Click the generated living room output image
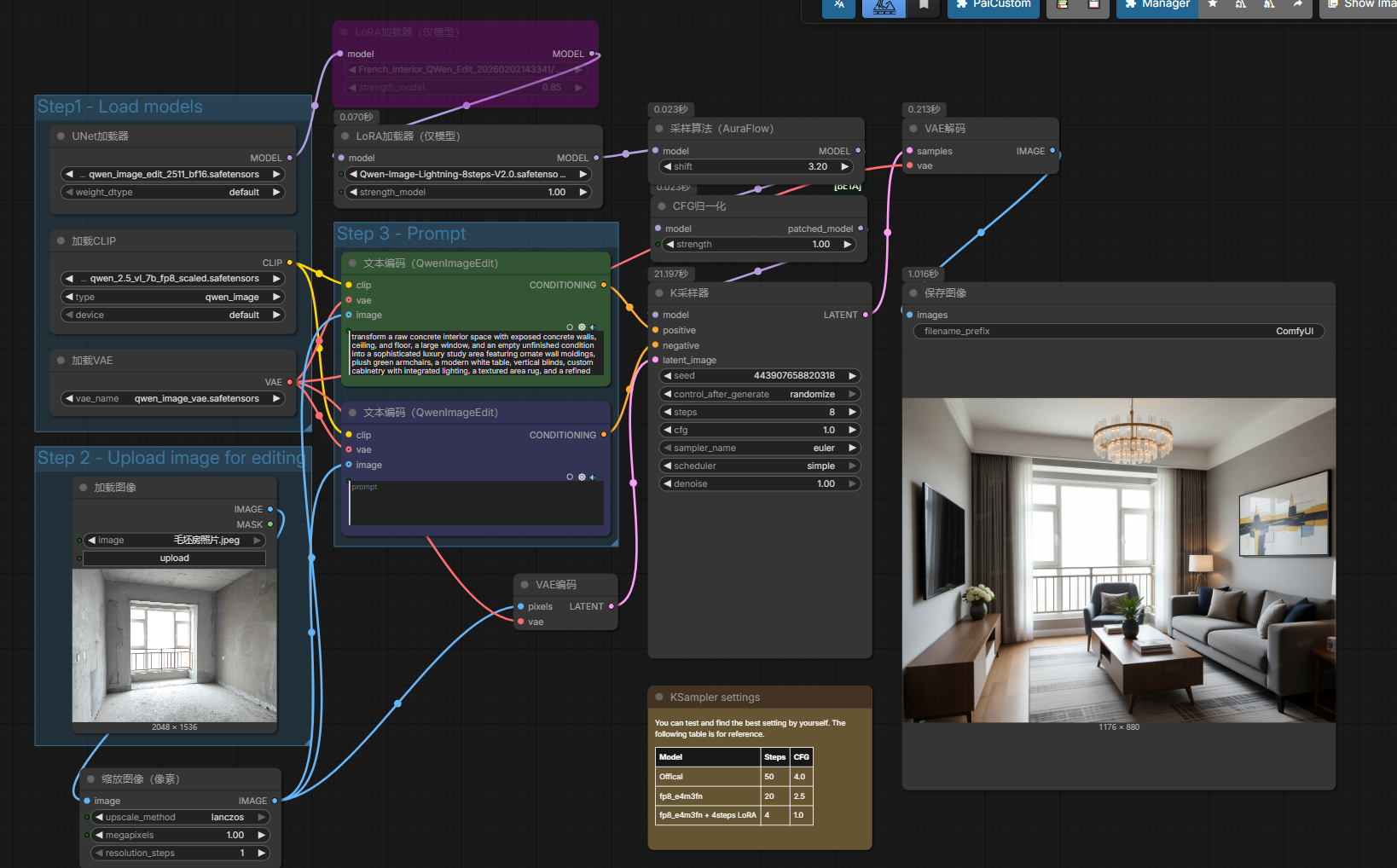The image size is (1397, 868). [x=1118, y=560]
